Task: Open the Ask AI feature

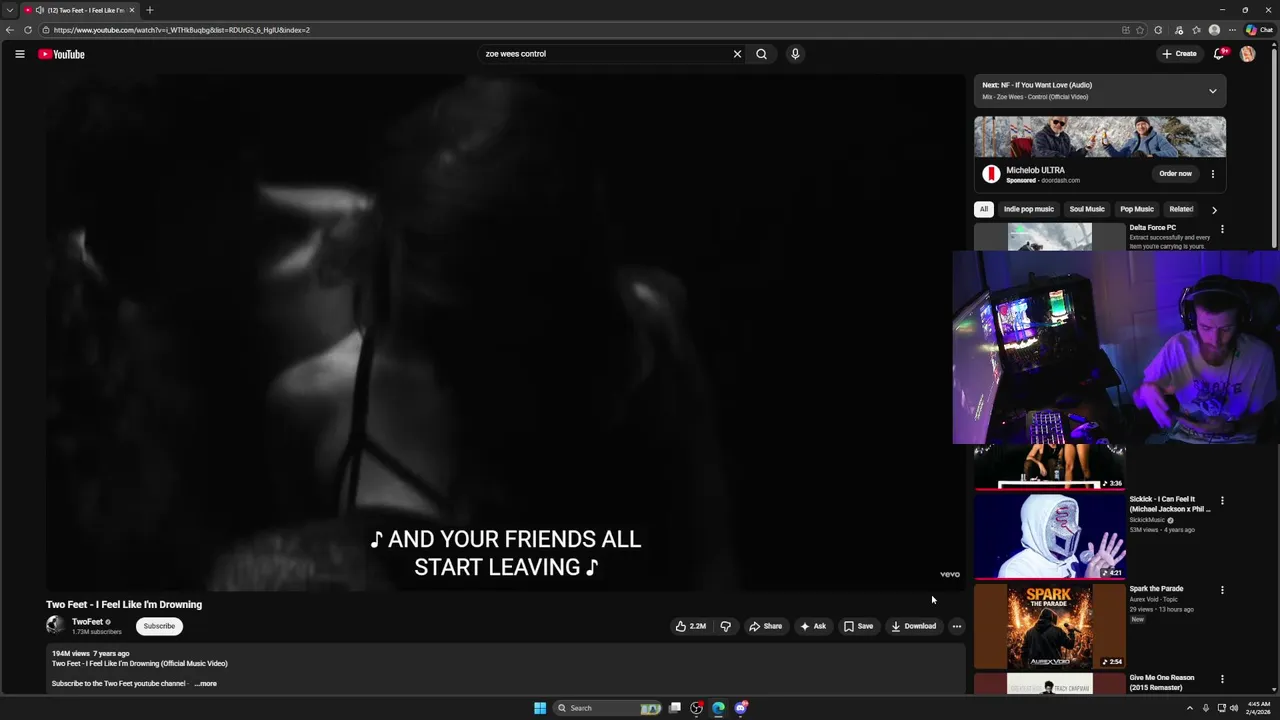Action: click(x=813, y=626)
